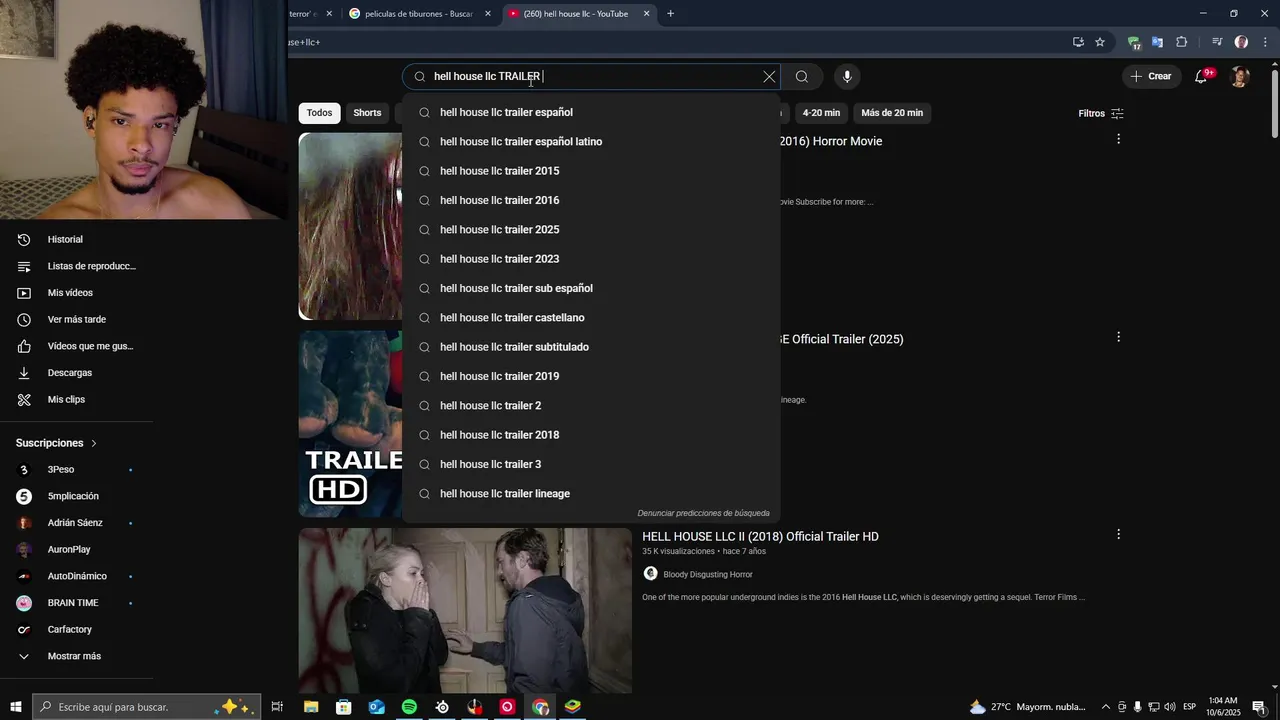Select the 4-20 min filter chip
This screenshot has width=1280, height=720.
[x=821, y=113]
